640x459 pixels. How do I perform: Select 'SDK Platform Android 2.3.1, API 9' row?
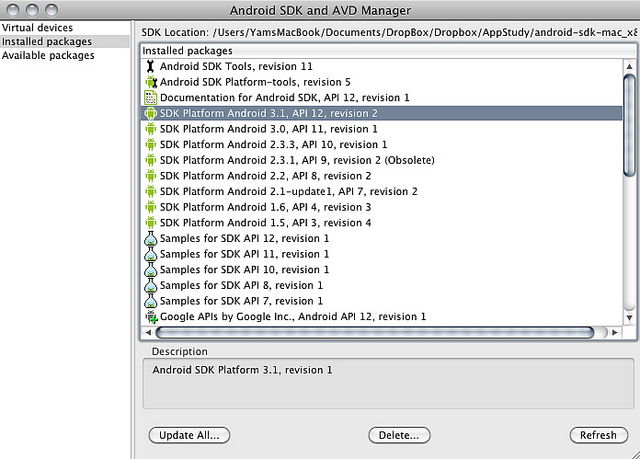click(x=382, y=160)
